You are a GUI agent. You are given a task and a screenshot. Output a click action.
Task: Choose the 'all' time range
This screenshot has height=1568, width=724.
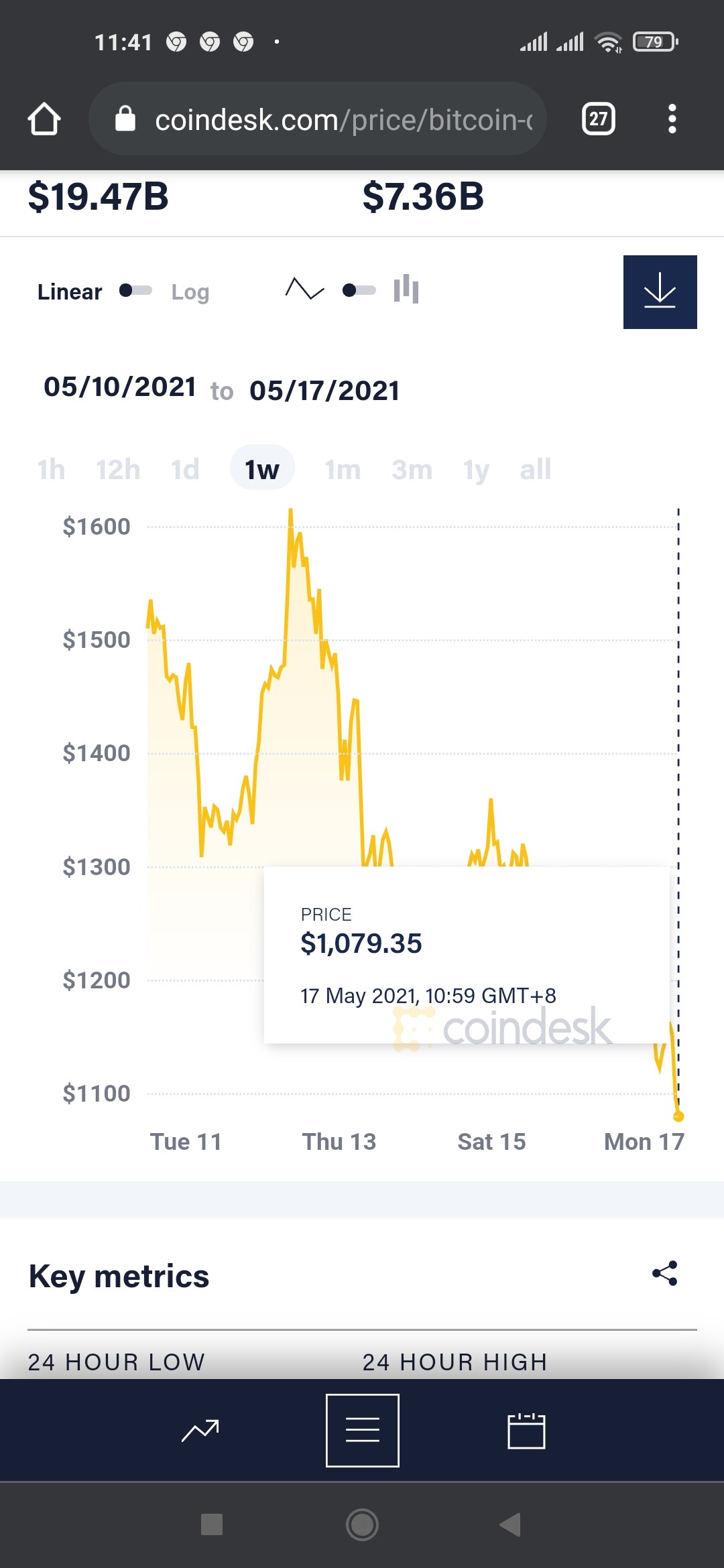click(x=535, y=470)
